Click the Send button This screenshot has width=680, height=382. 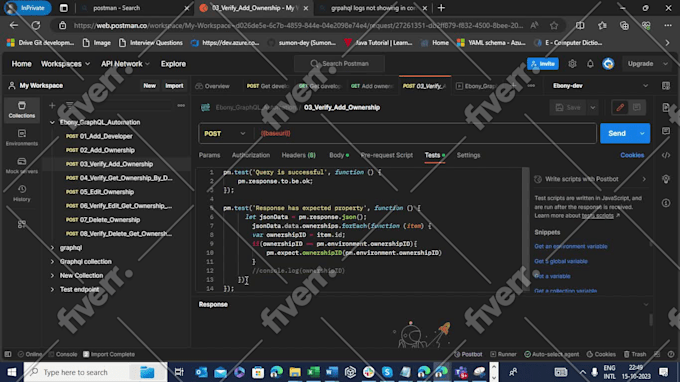[x=617, y=134]
